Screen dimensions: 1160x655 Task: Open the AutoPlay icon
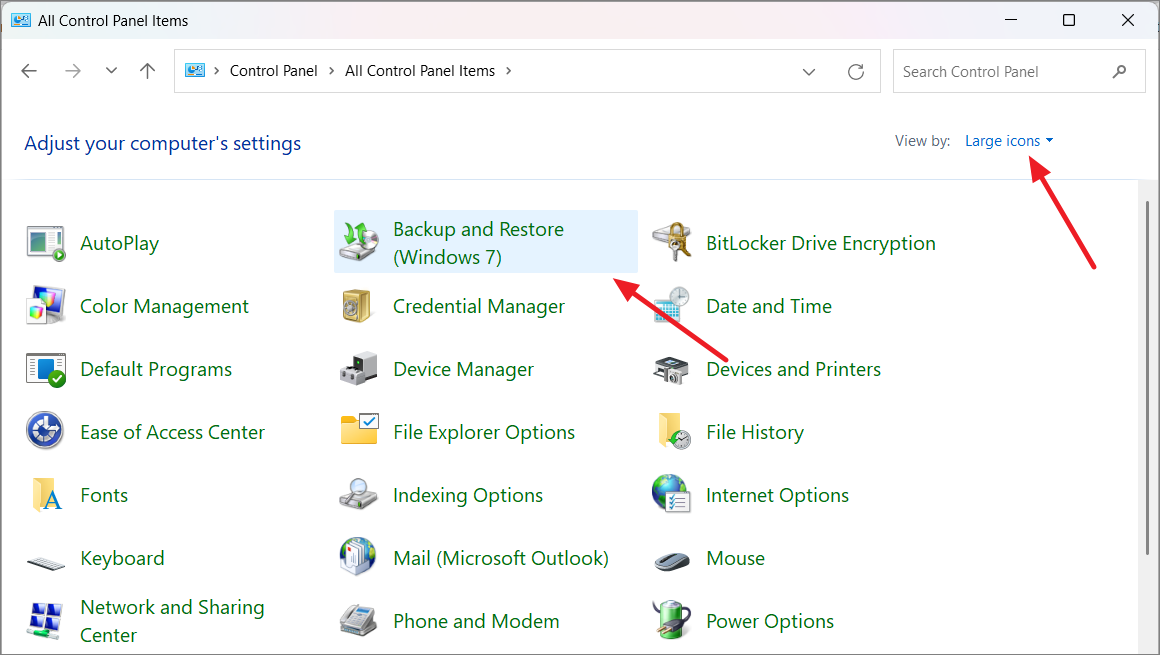coord(46,243)
